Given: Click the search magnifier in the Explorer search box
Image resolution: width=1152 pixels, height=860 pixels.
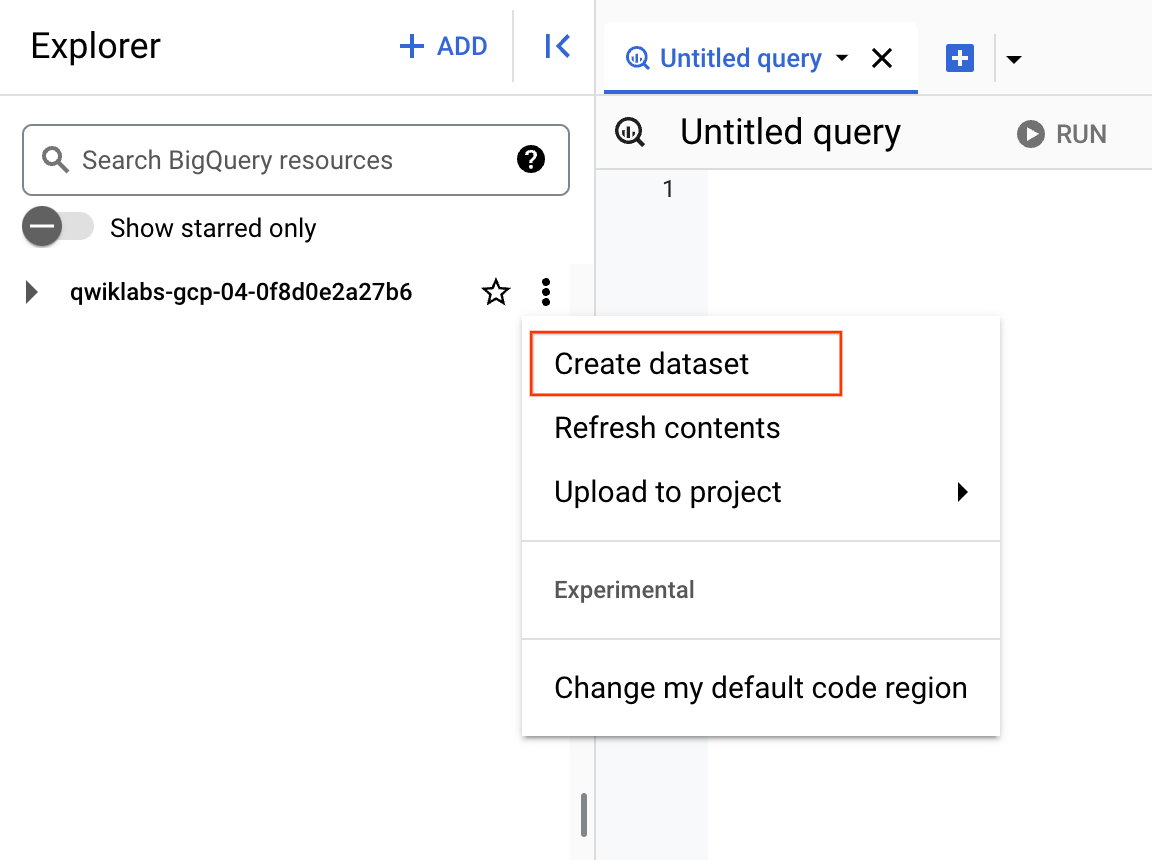Looking at the screenshot, I should (55, 160).
